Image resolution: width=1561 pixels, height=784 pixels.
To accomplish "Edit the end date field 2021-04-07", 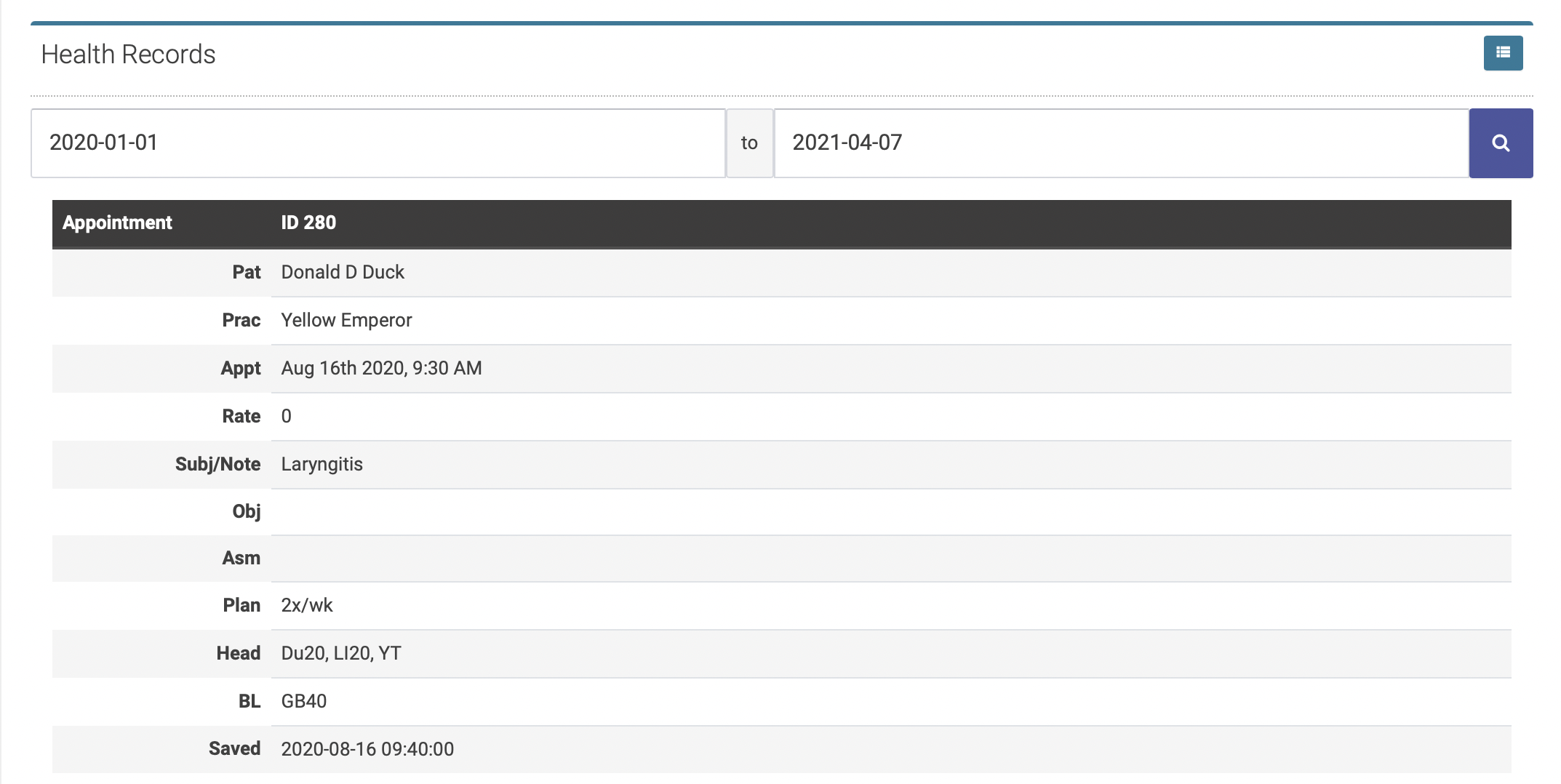I will (x=1122, y=143).
